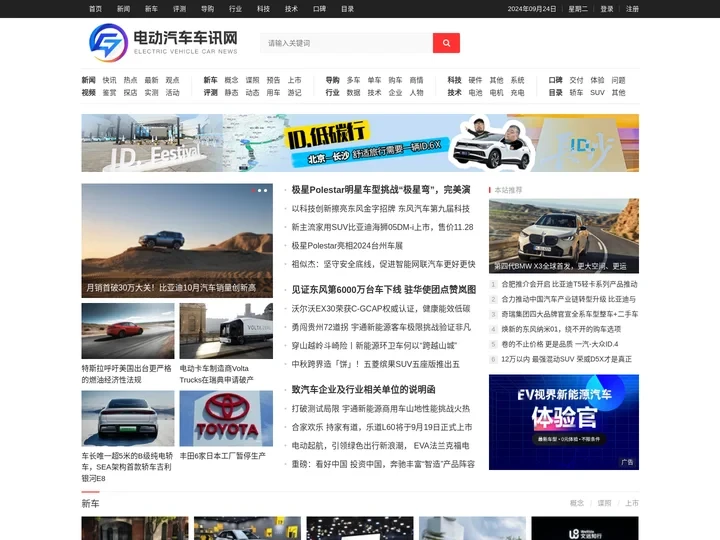
Task: Select 快讯 under the 新闻 category
Action: [109, 80]
